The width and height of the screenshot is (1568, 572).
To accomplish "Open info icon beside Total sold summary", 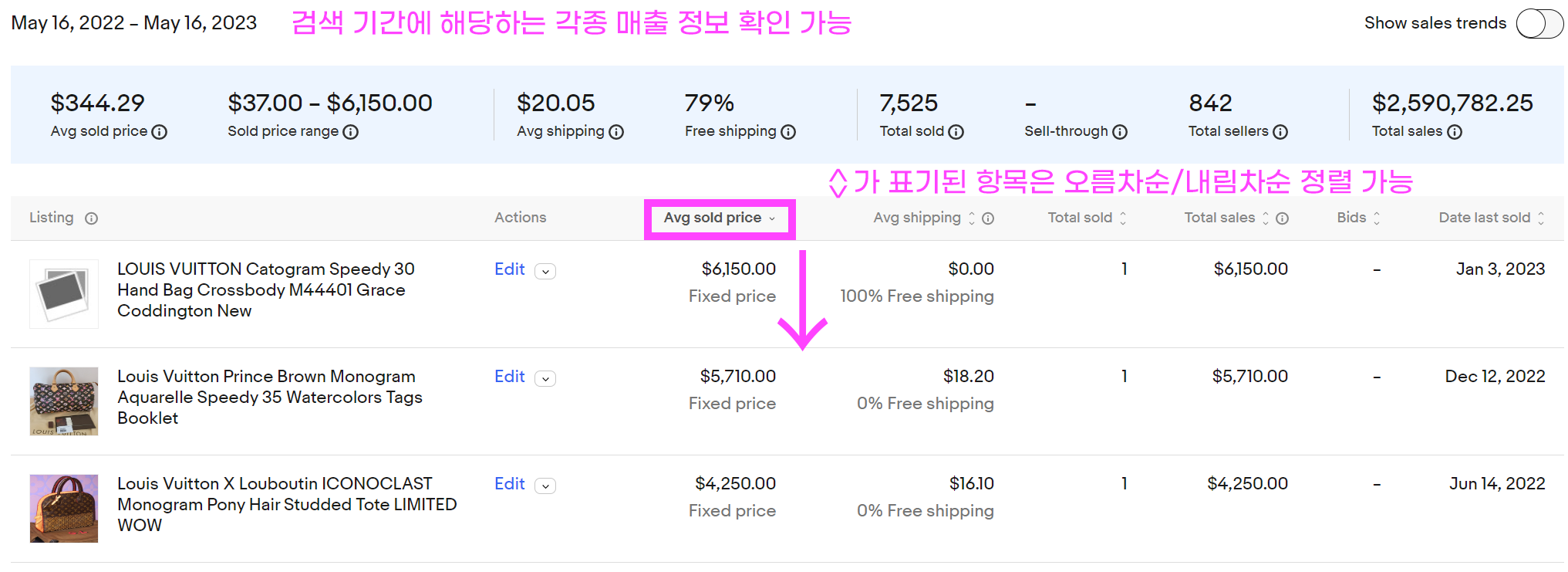I will click(x=956, y=132).
